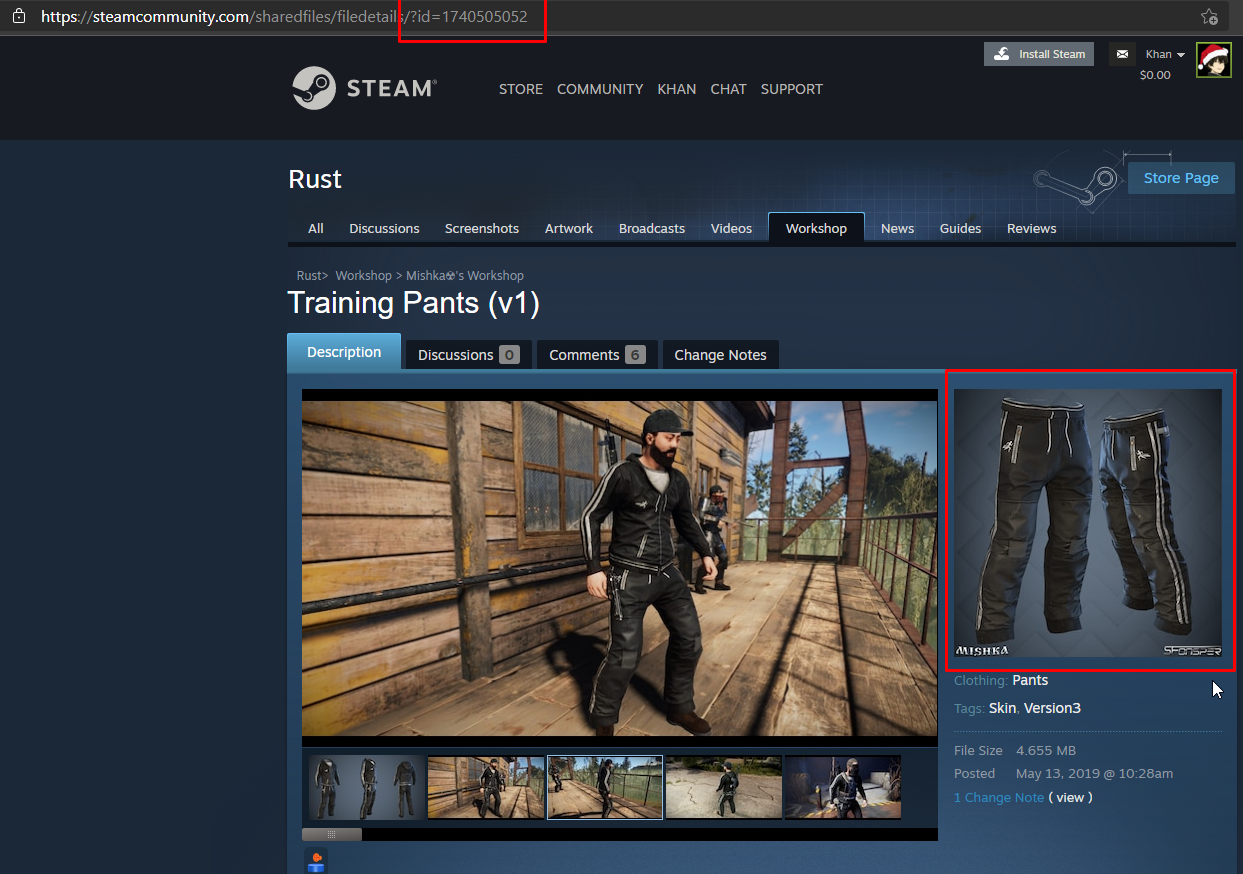This screenshot has height=874, width=1243.
Task: Click the $0.00 wallet balance
Action: [x=1155, y=75]
